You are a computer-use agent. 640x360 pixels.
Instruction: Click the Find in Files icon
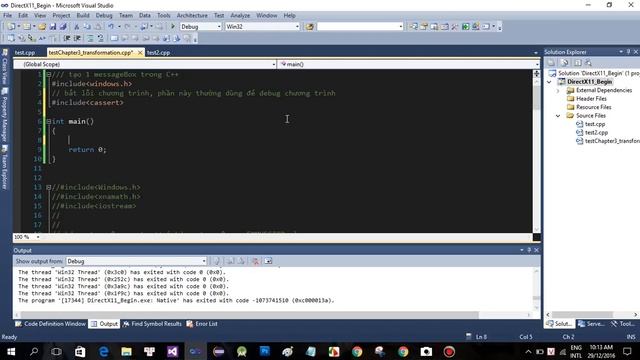tap(309, 27)
